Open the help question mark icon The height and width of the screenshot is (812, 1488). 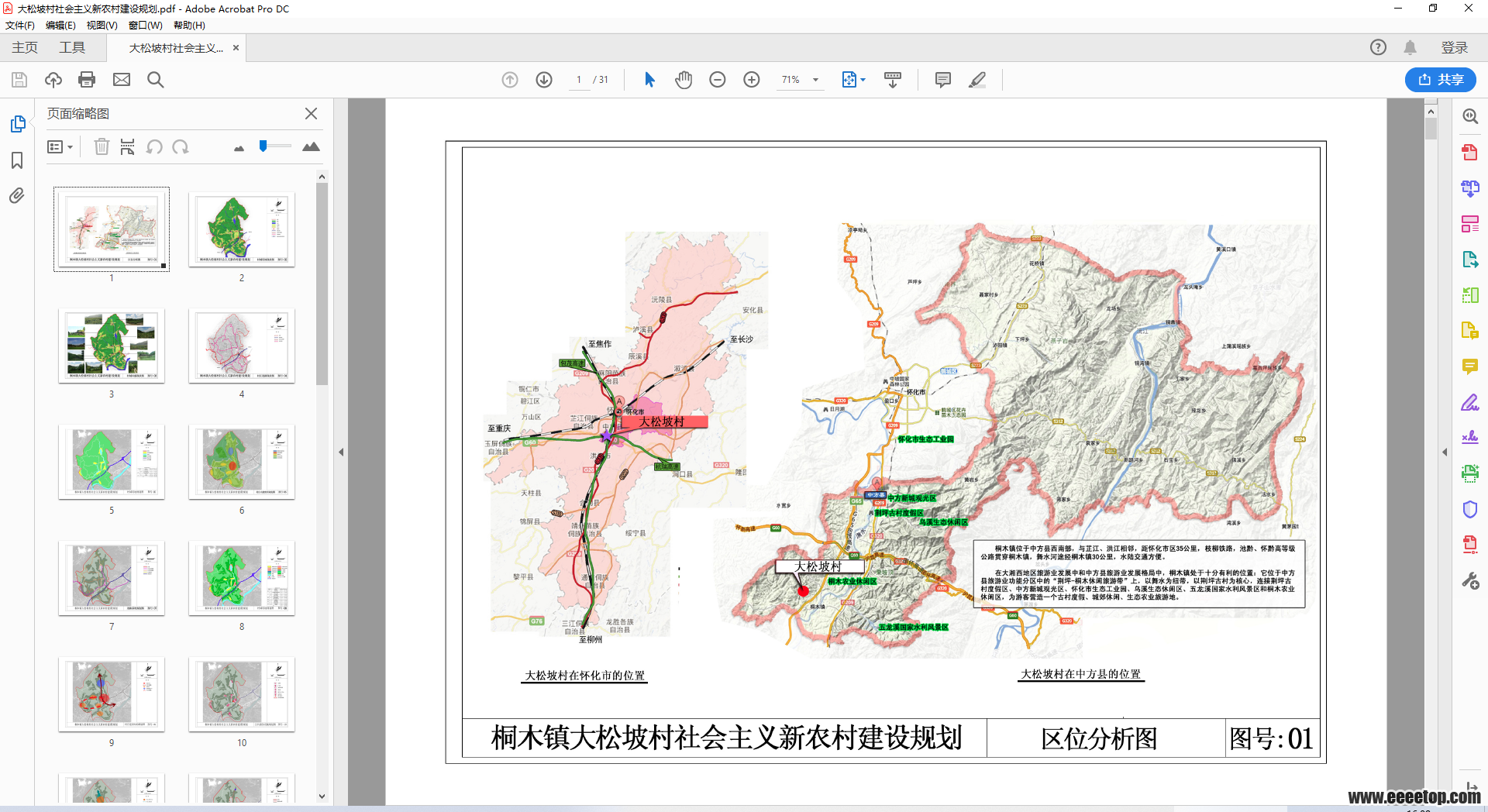point(1378,47)
